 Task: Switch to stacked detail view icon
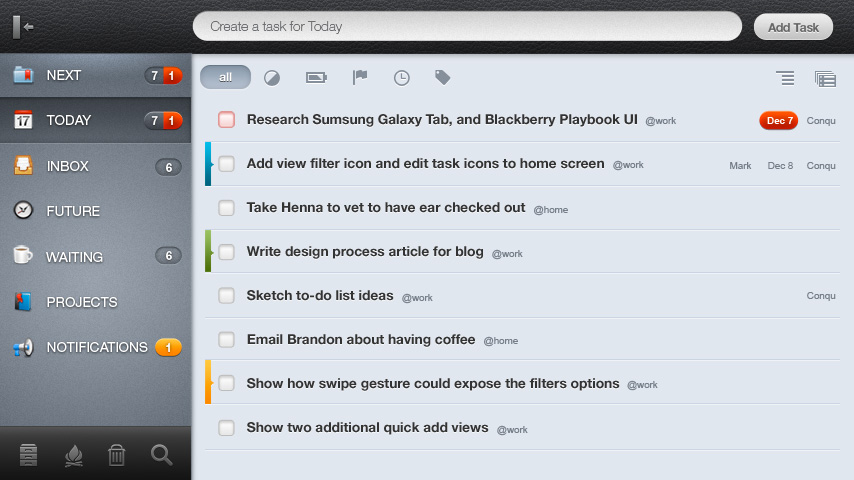click(x=825, y=77)
